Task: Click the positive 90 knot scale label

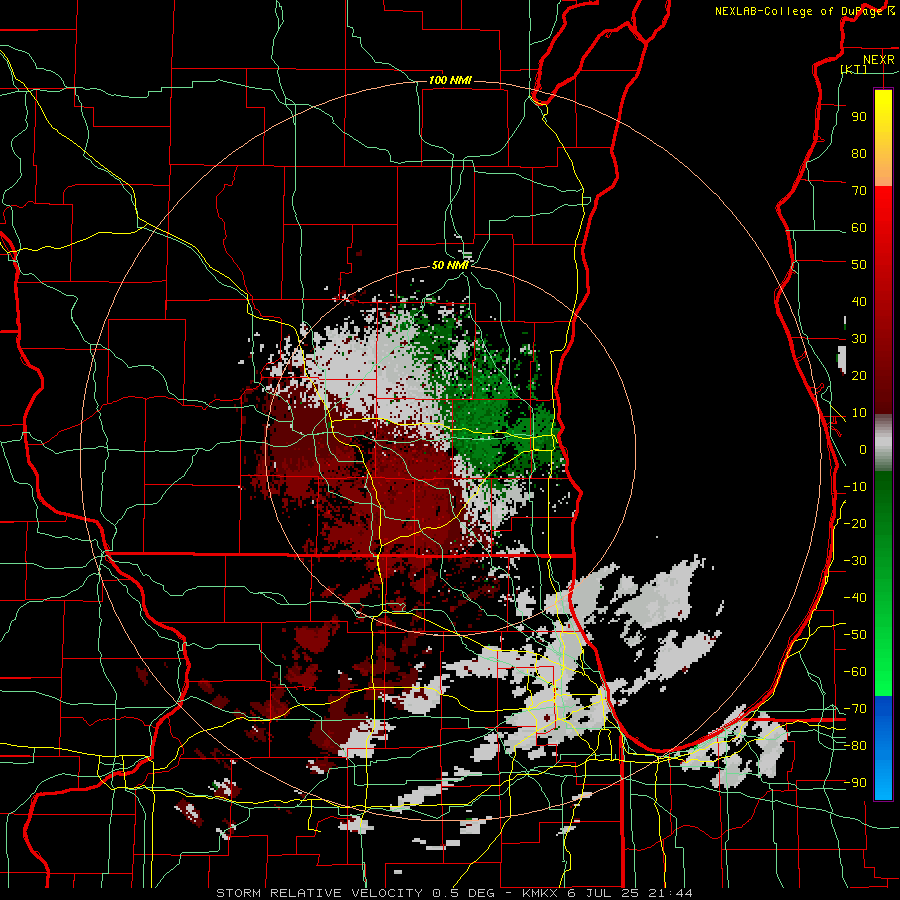Action: [859, 117]
